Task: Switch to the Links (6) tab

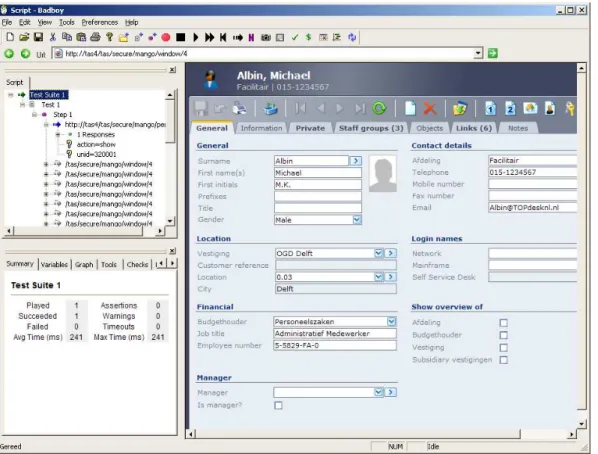Action: point(474,128)
